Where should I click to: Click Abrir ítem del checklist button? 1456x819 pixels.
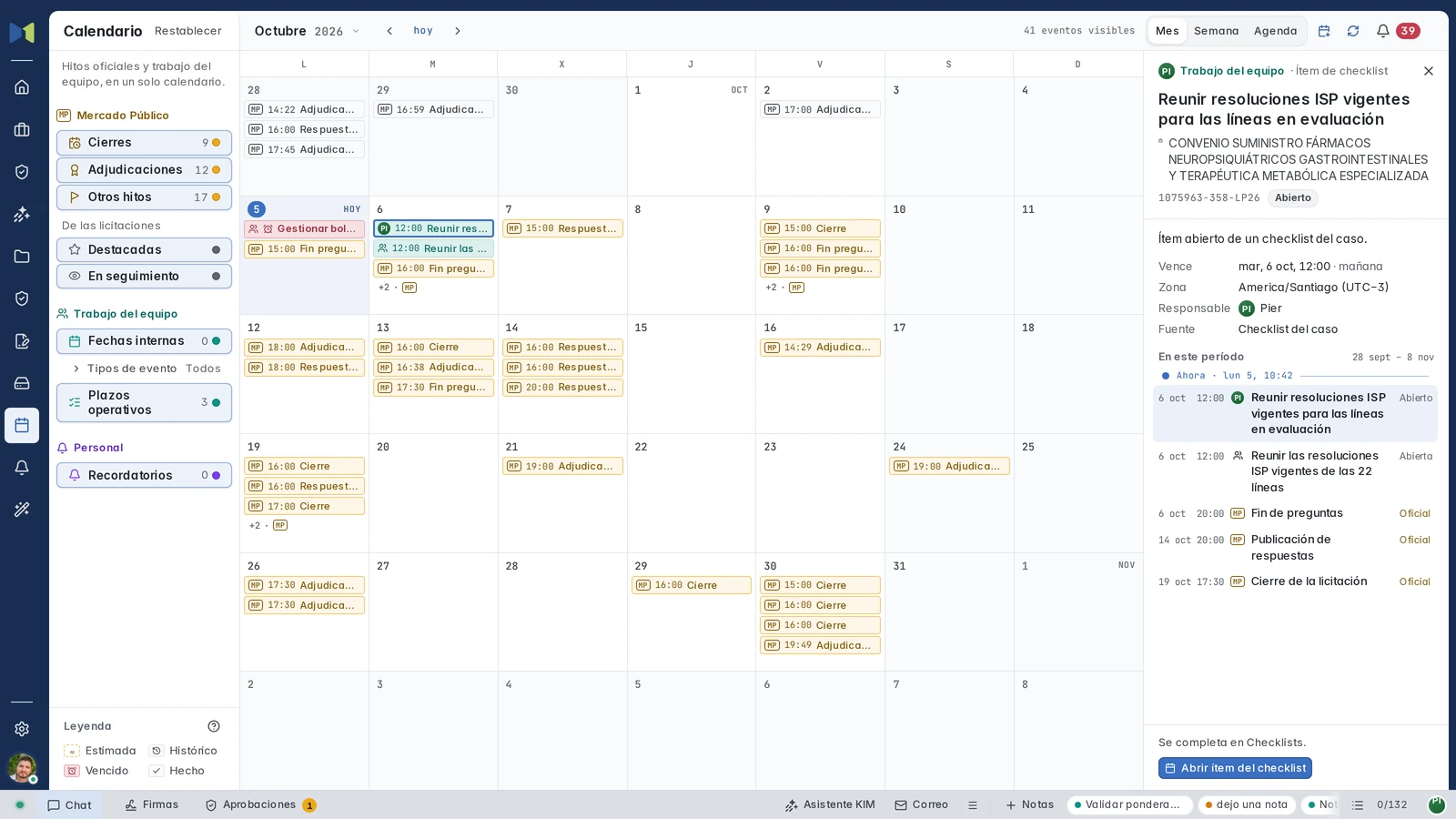click(x=1235, y=768)
